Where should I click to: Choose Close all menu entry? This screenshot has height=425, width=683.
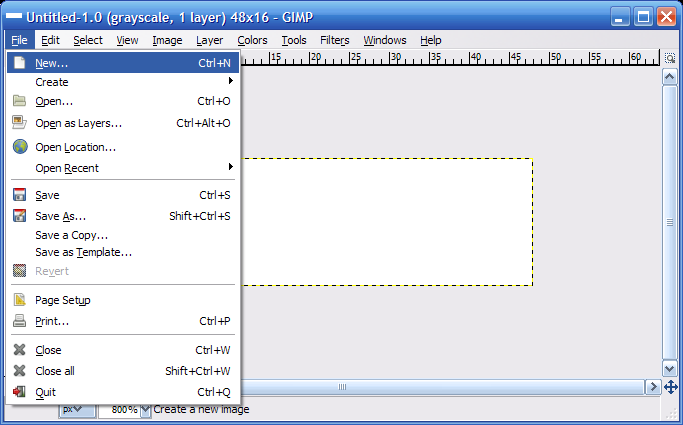[123, 371]
